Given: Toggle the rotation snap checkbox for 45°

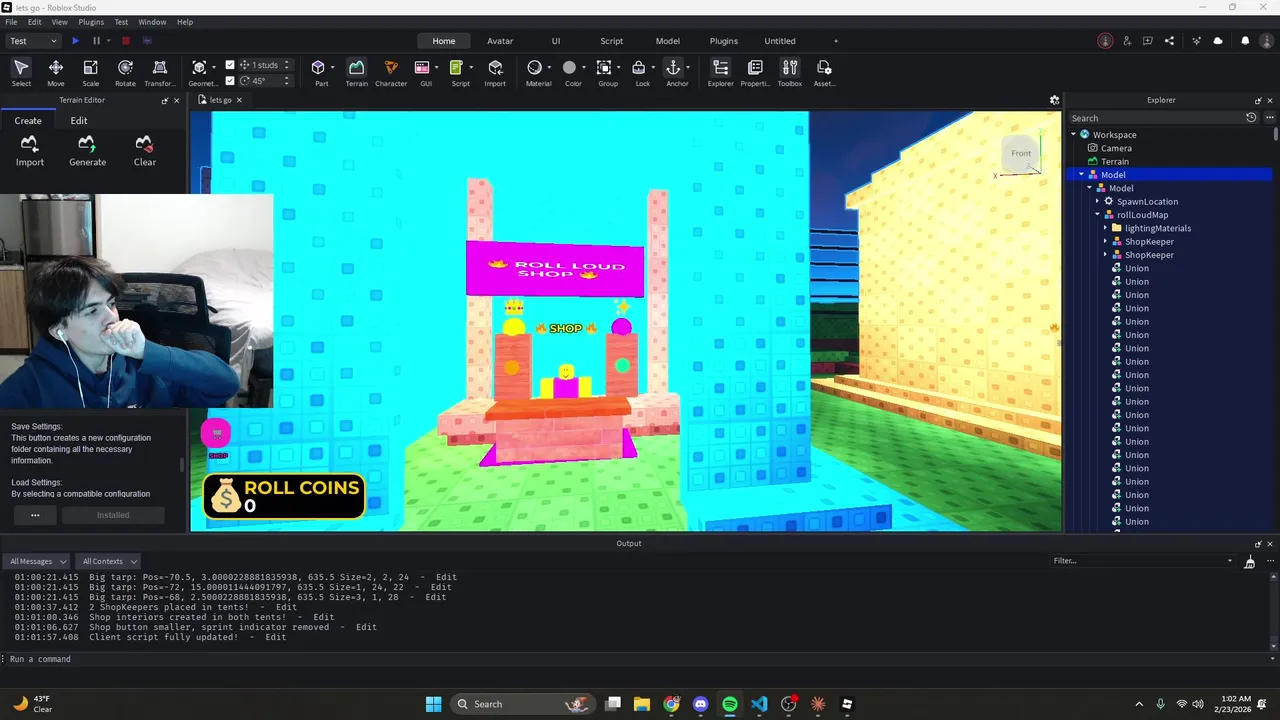Looking at the screenshot, I should pyautogui.click(x=230, y=81).
